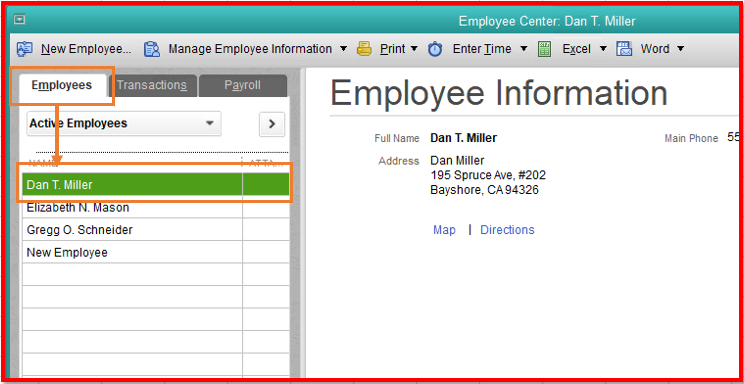Switch to the Employees tab
This screenshot has width=744, height=384.
[62, 85]
